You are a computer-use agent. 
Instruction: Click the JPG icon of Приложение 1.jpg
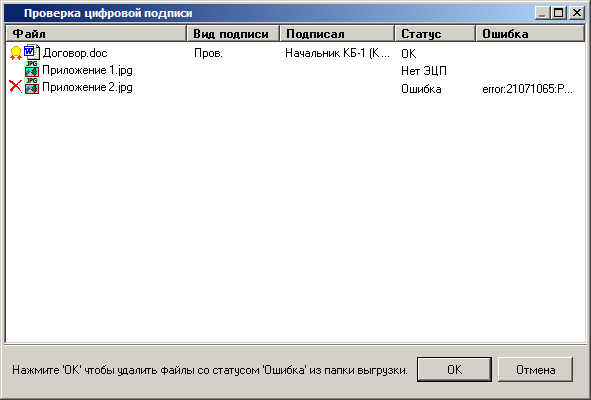[32, 69]
